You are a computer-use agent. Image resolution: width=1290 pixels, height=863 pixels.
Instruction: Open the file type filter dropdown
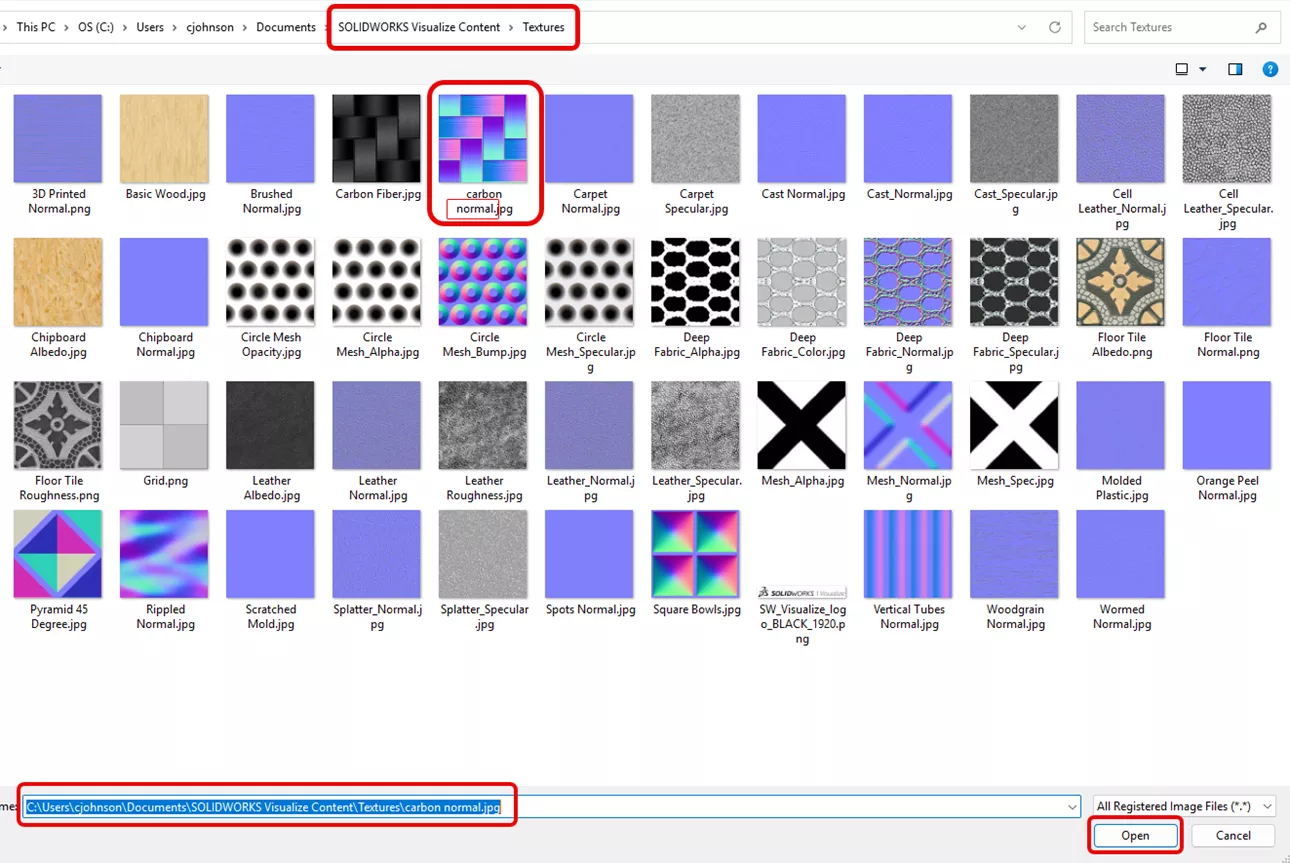(x=1184, y=806)
